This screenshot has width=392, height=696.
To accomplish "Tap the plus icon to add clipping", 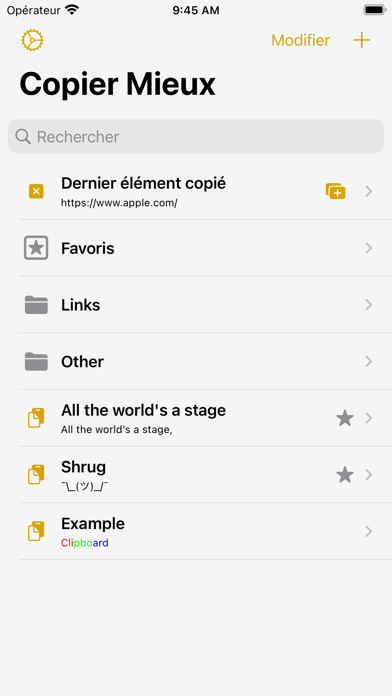I will tap(361, 40).
